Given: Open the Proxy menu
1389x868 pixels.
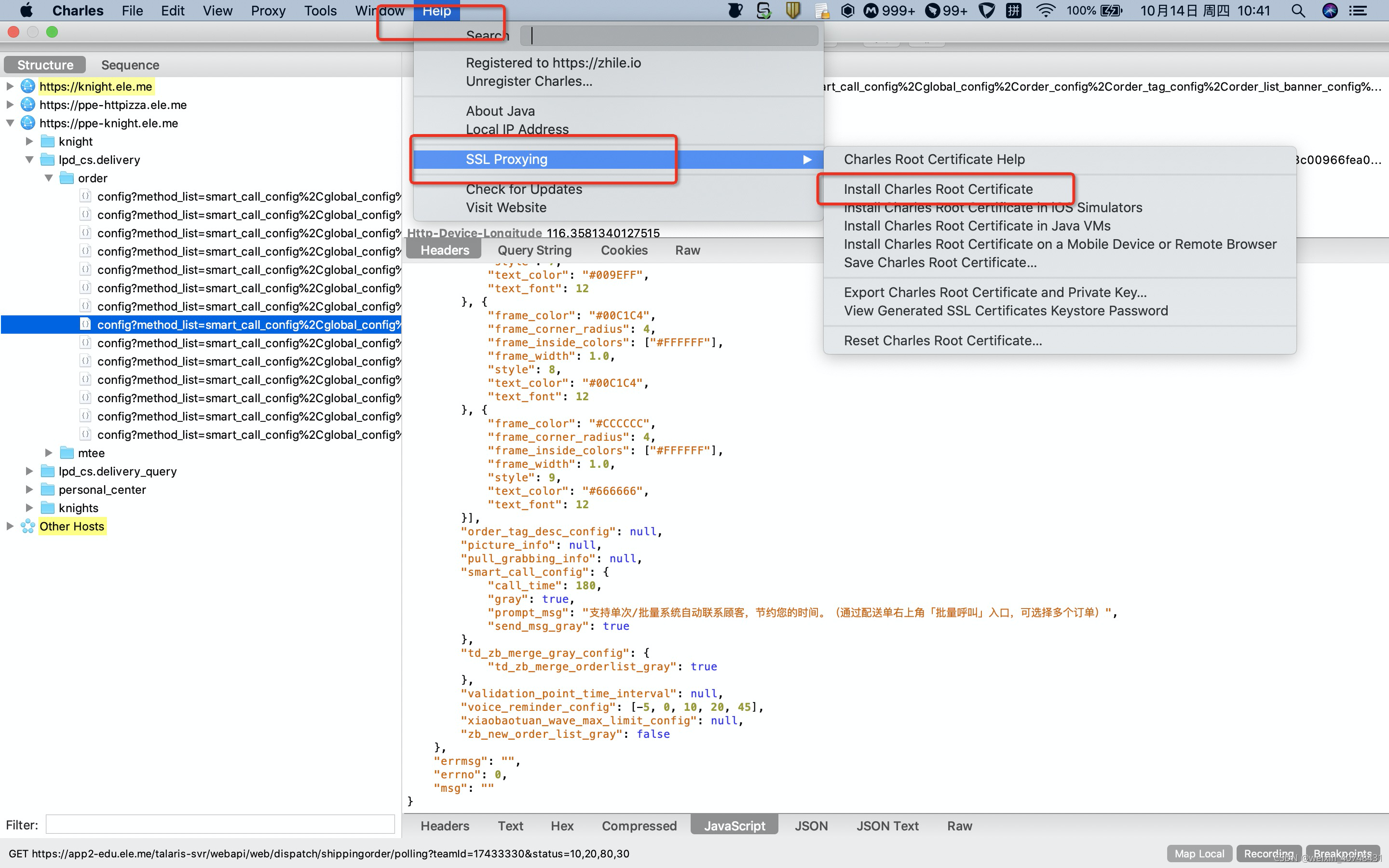Looking at the screenshot, I should click(268, 10).
